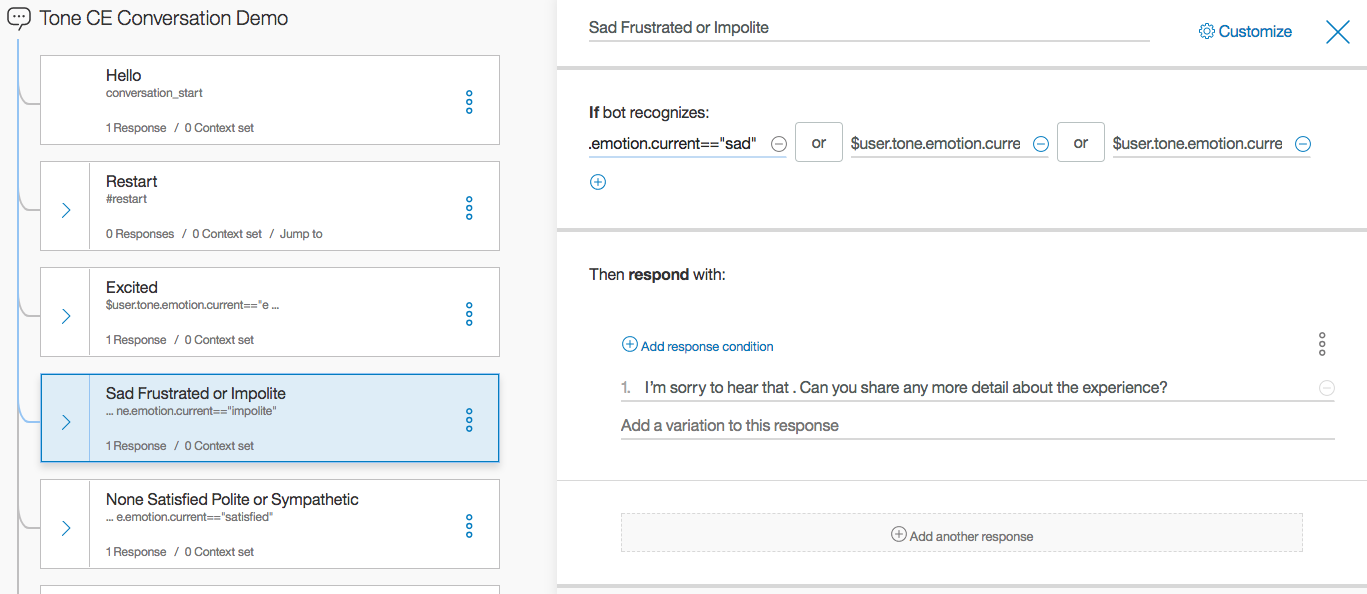Click Add response condition
Viewport: 1367px width, 594px height.
[x=698, y=346]
